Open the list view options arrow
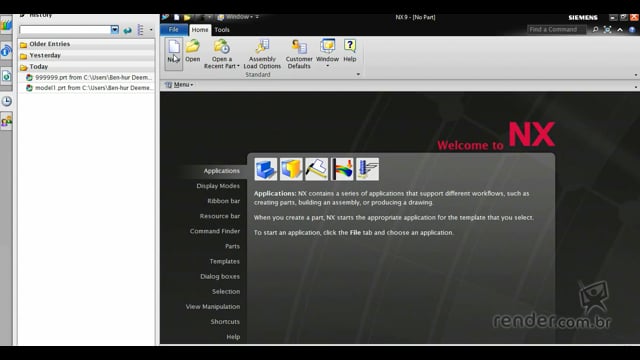 click(x=151, y=30)
